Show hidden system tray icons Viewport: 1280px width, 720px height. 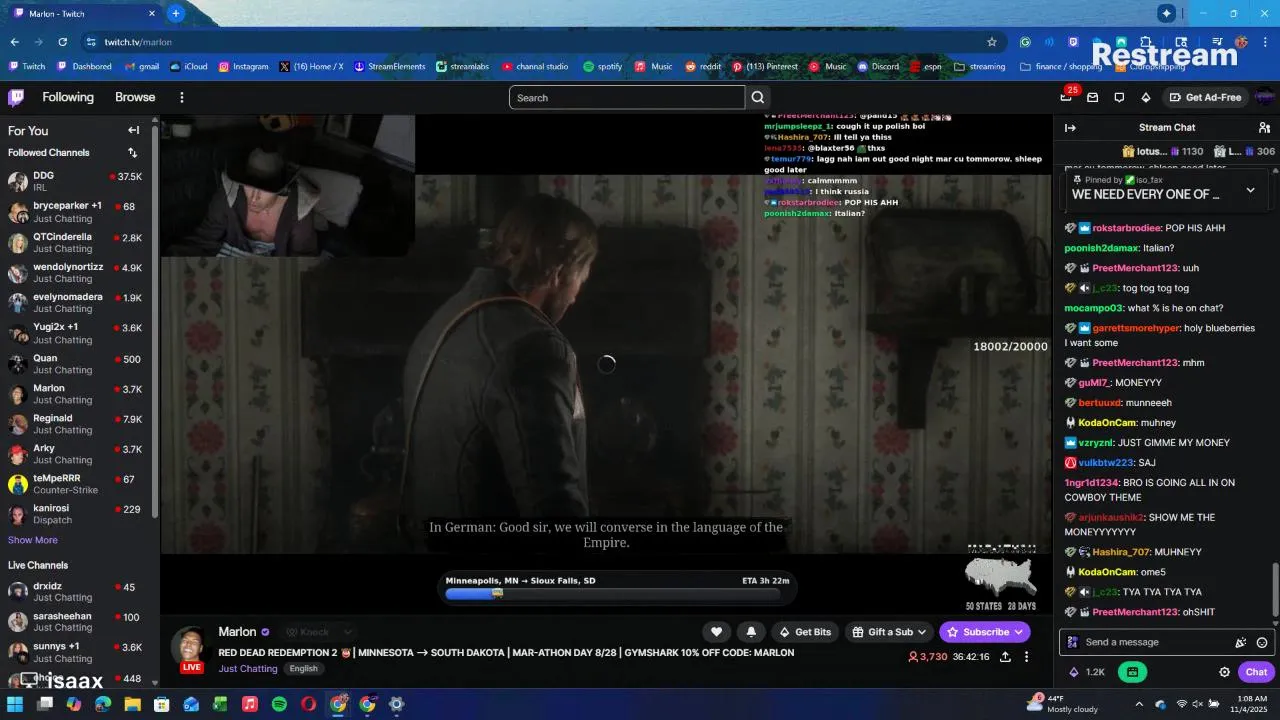[x=1139, y=704]
